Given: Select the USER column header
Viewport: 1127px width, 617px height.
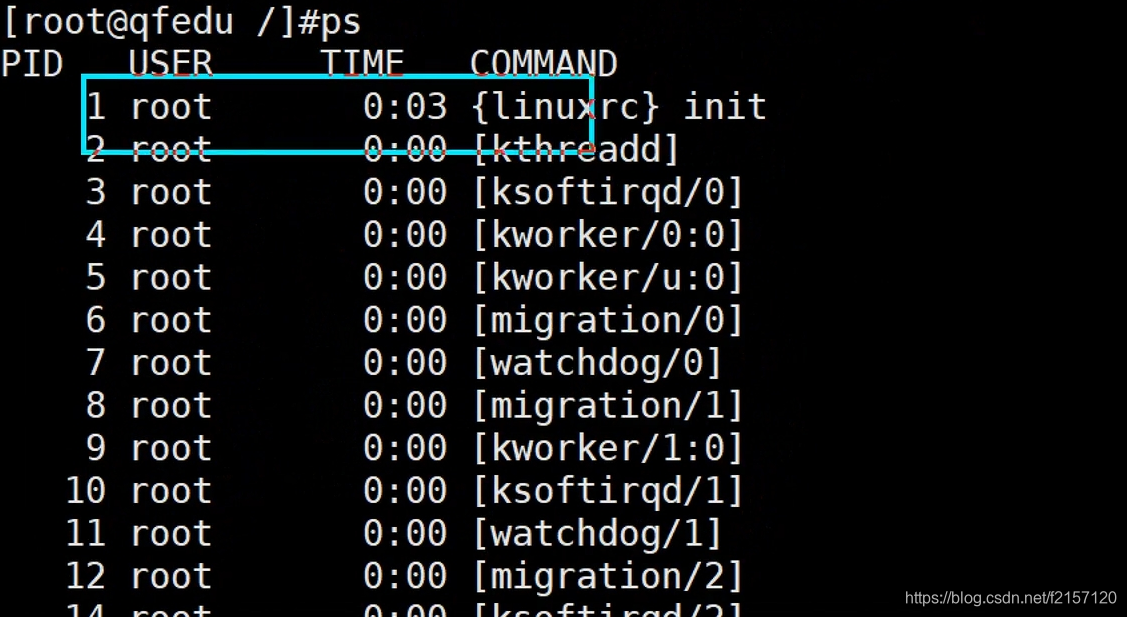Looking at the screenshot, I should (170, 62).
